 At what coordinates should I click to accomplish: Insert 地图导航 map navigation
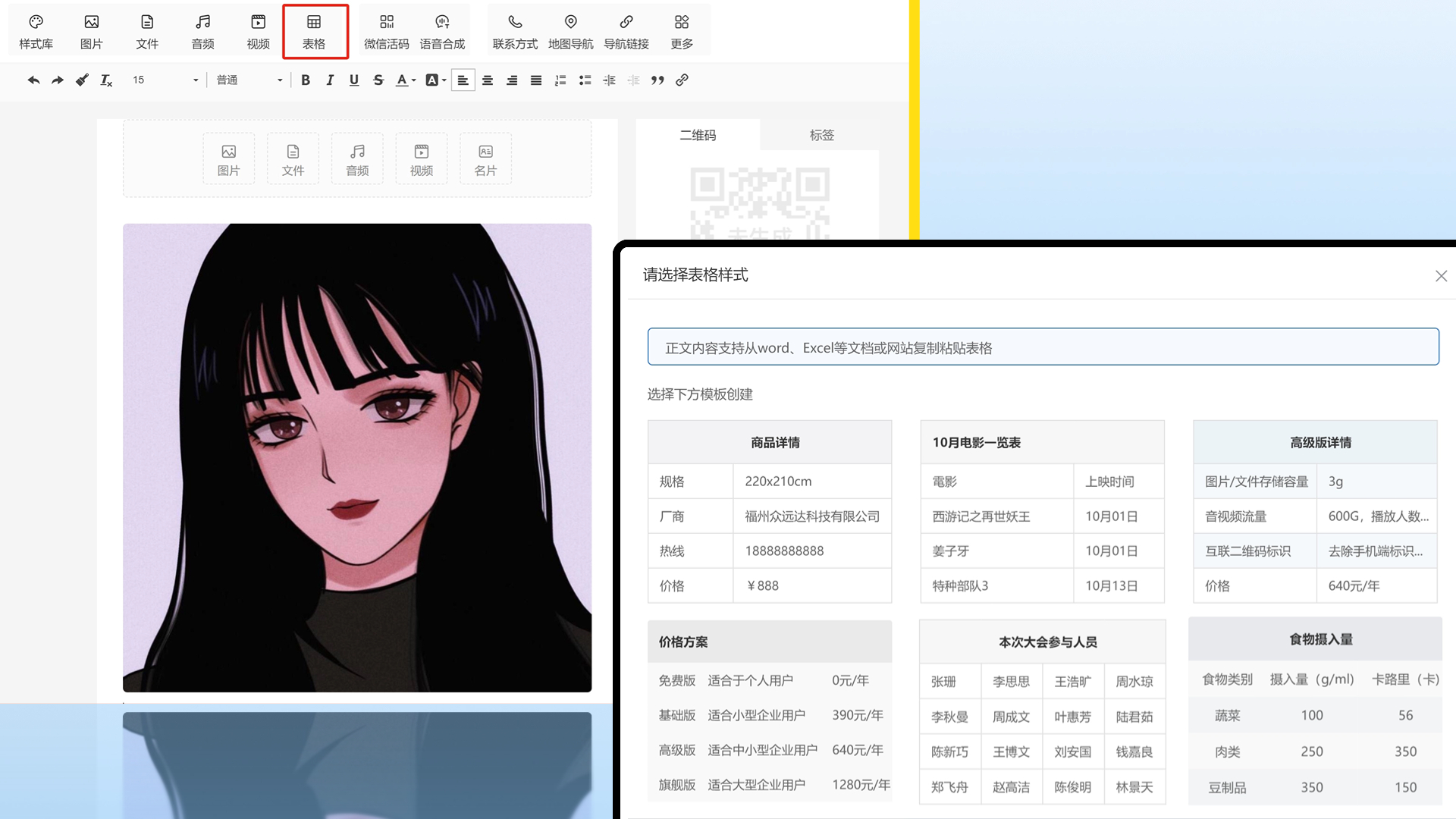tap(570, 32)
